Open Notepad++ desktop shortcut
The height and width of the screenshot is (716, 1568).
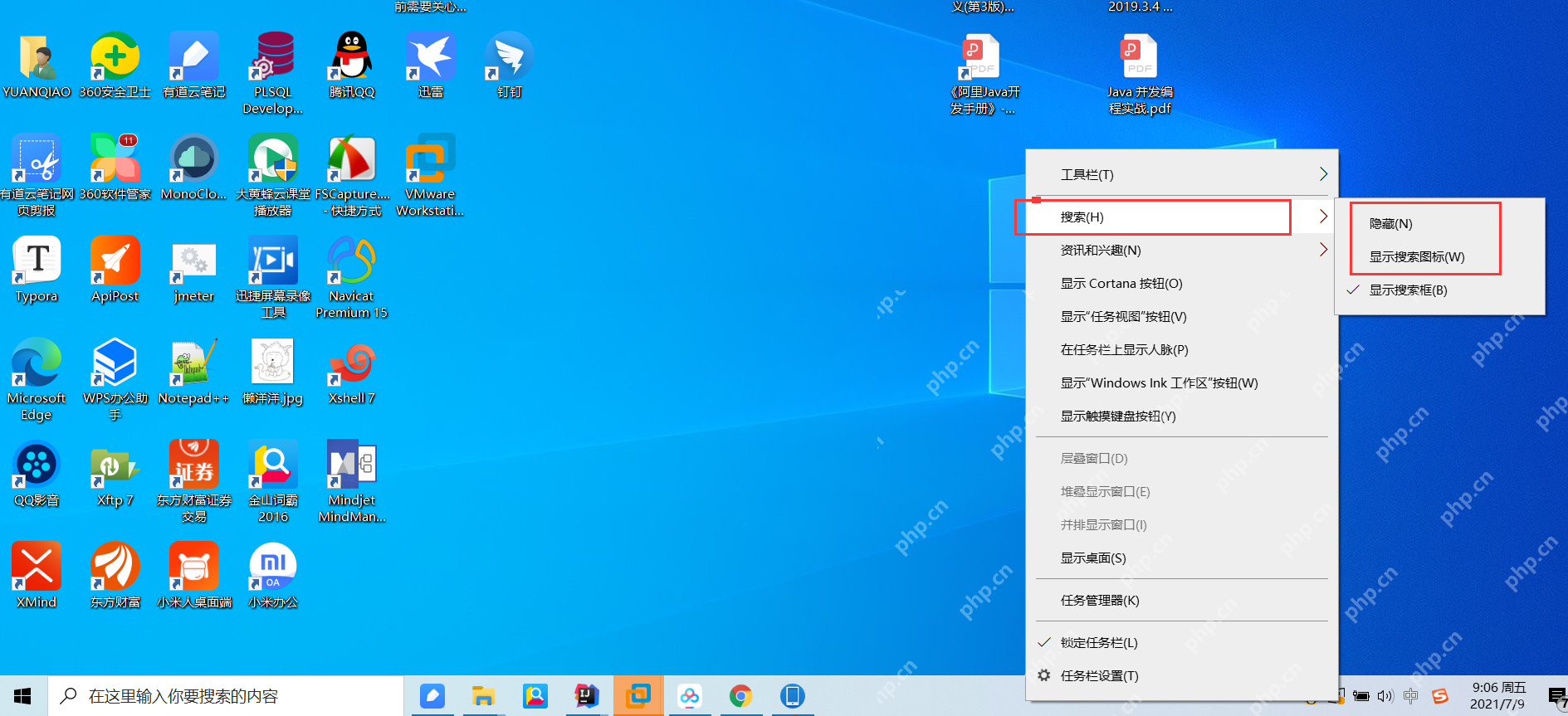[194, 363]
